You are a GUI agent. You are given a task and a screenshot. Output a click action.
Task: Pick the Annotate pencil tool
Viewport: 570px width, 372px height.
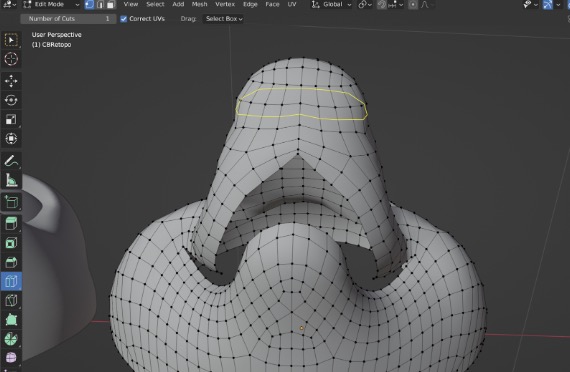pos(11,161)
